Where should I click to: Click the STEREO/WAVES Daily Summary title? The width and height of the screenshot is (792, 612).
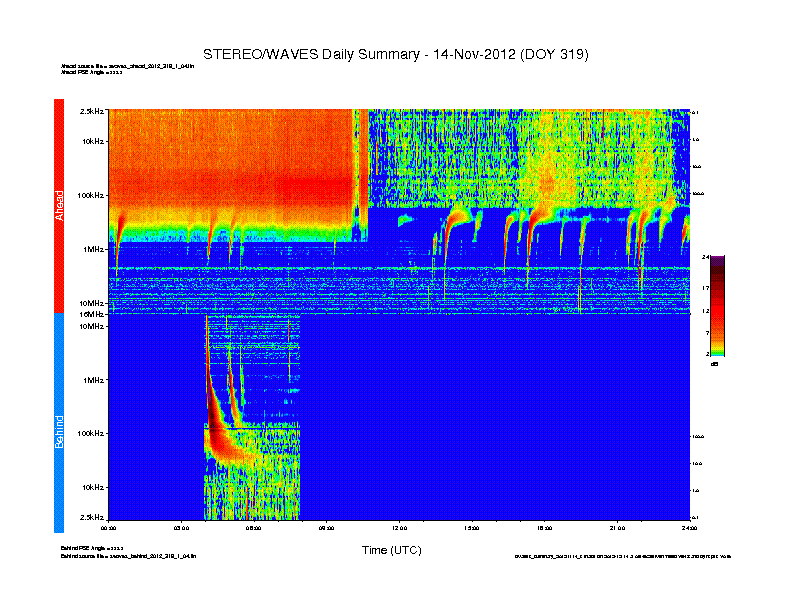pos(395,54)
